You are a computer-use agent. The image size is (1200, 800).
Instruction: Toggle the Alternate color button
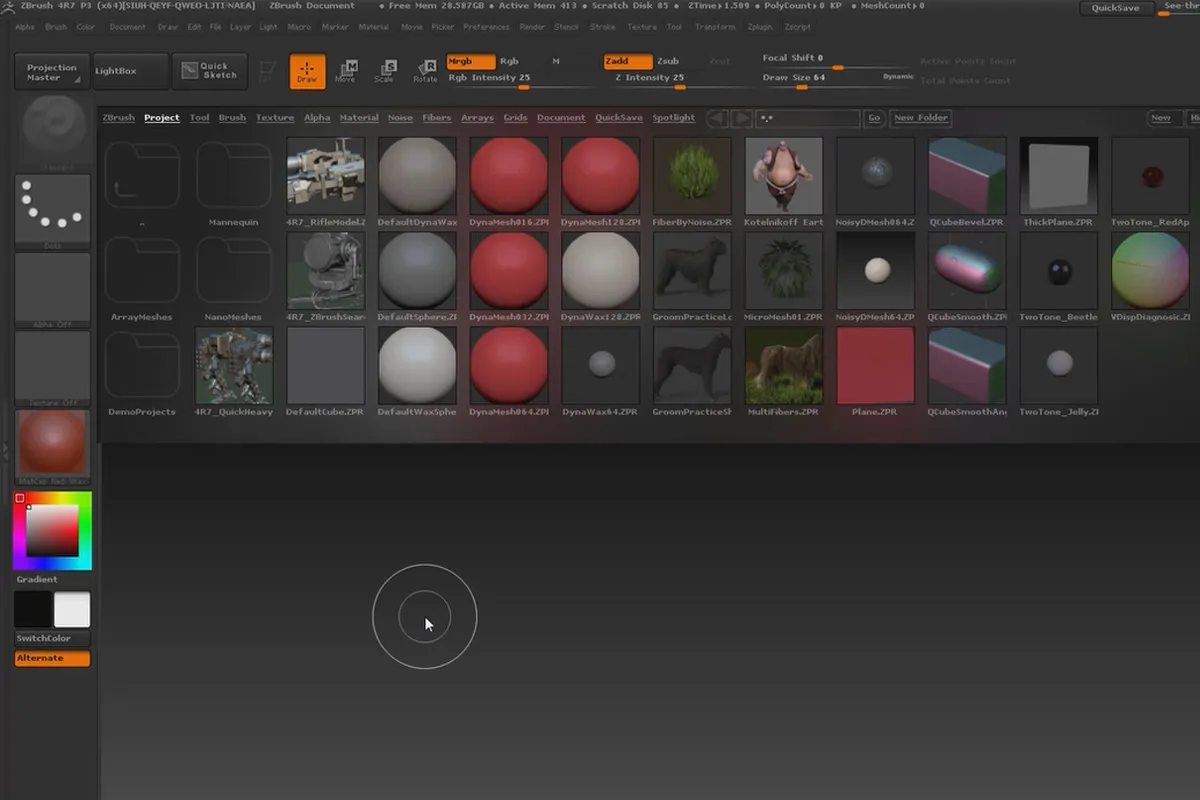pos(53,658)
